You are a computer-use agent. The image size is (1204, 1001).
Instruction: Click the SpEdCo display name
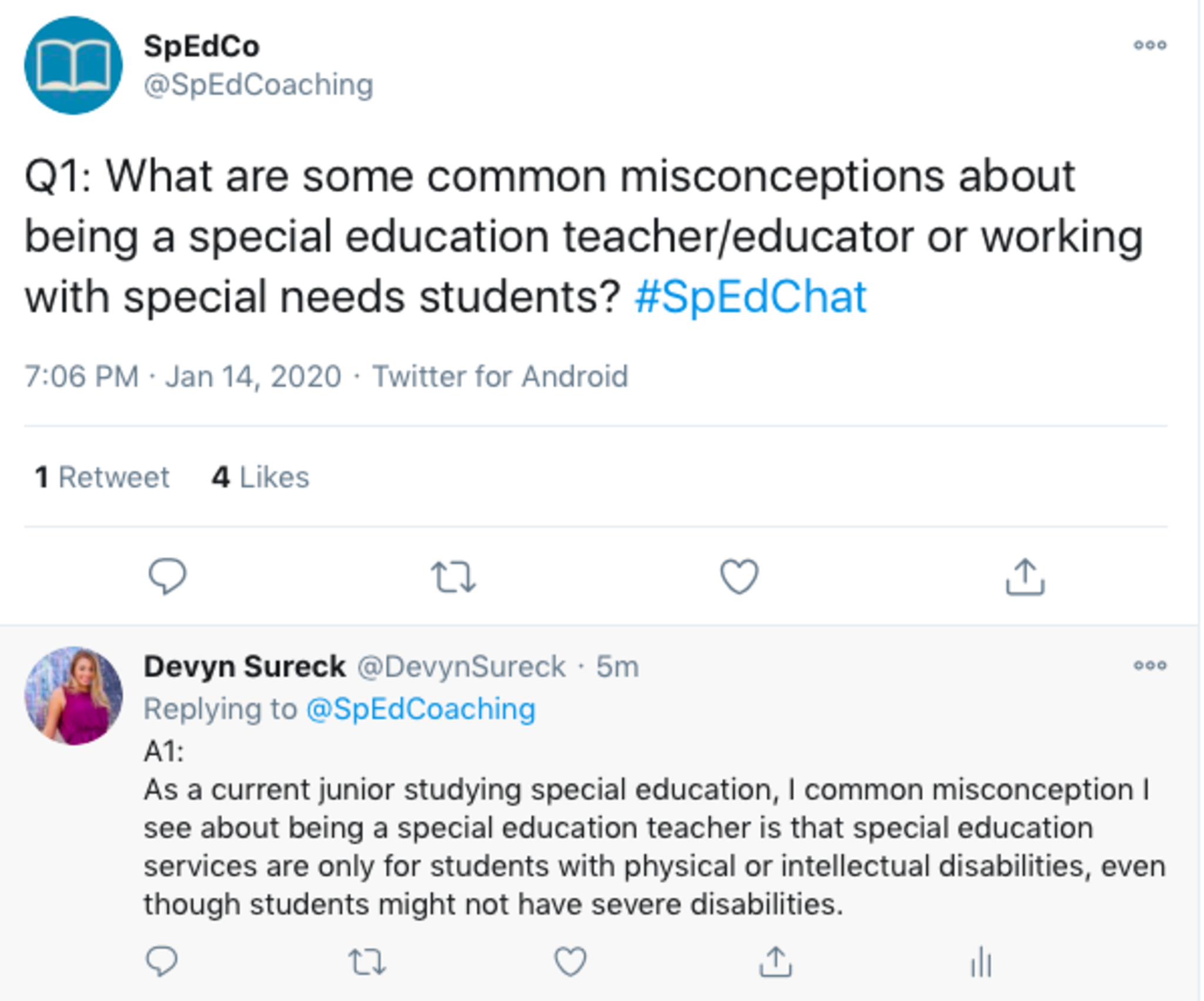202,46
